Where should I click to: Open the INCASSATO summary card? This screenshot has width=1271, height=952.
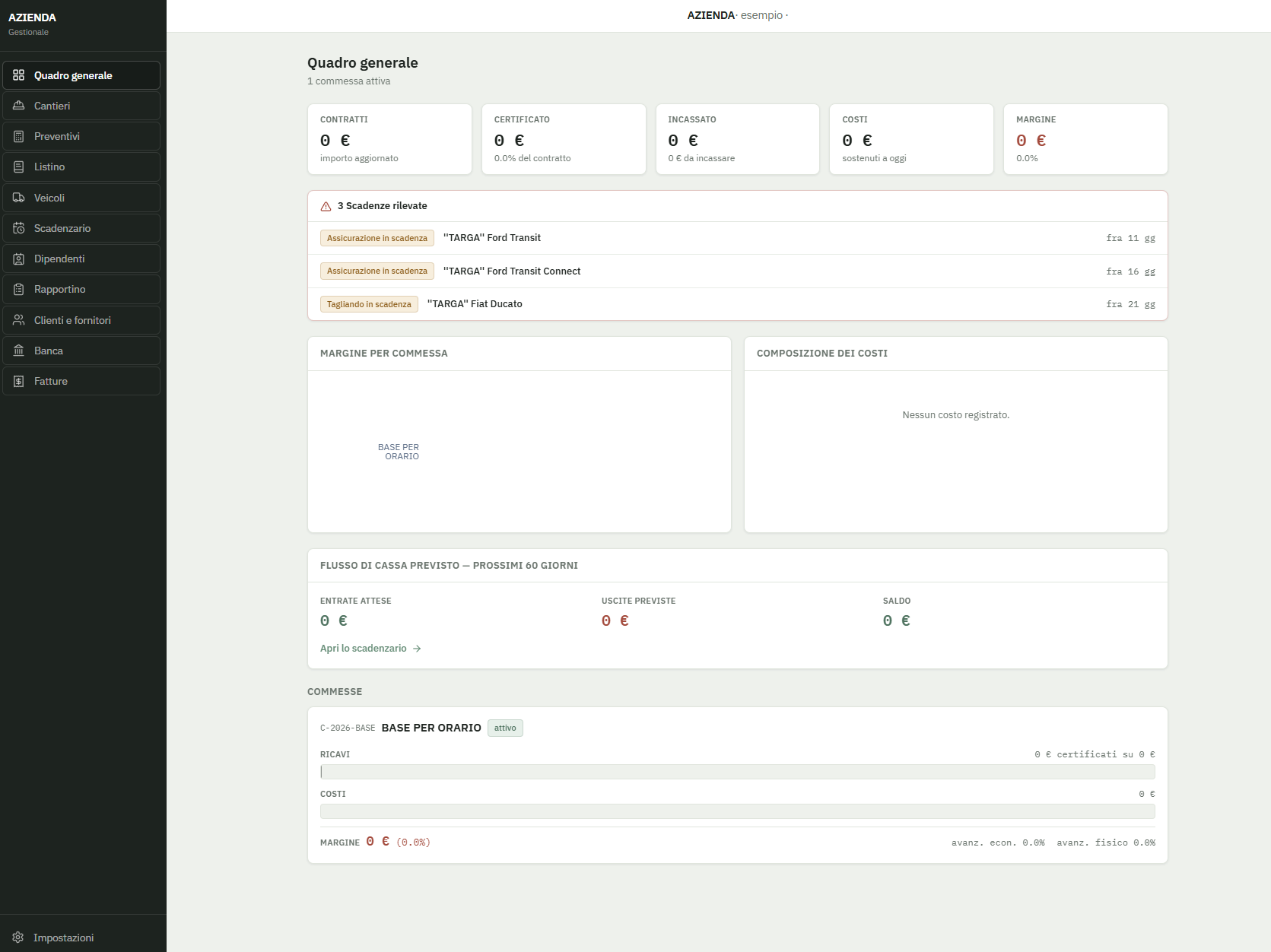coord(738,139)
